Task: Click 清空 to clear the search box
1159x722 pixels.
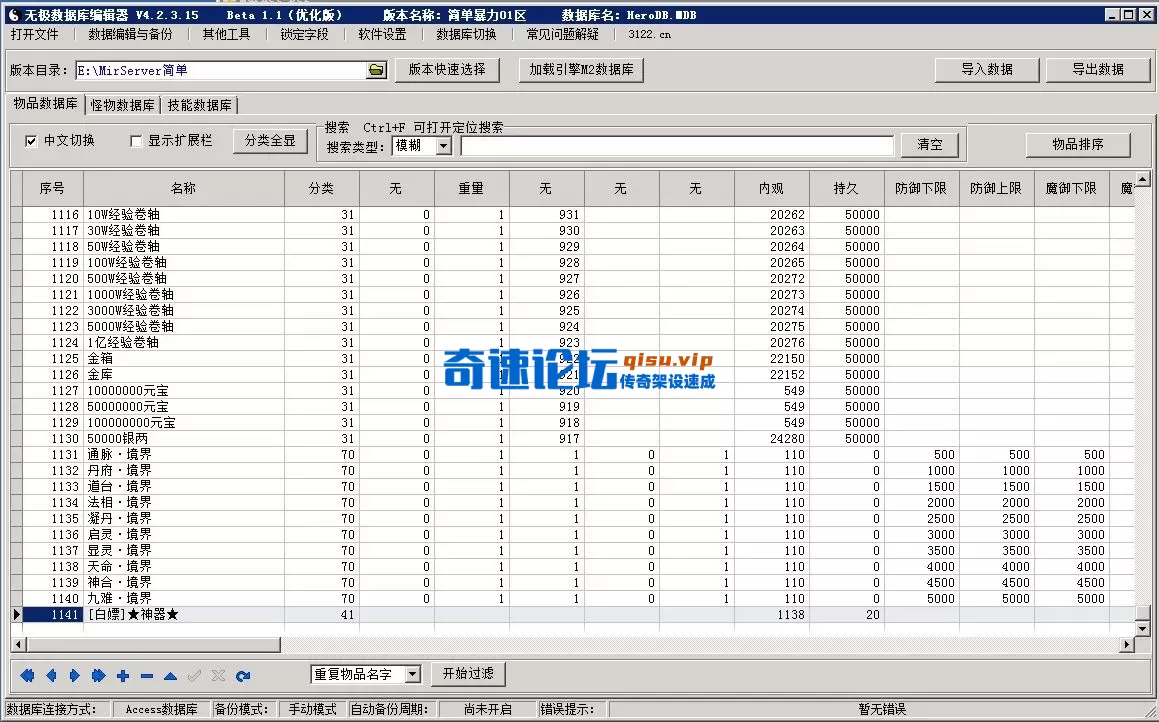Action: 929,144
